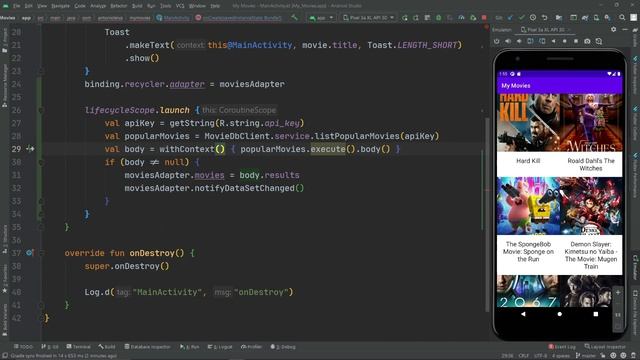Screen dimensions: 640x360
Task: Collapse the if body block at line 30
Action: (x=41, y=162)
